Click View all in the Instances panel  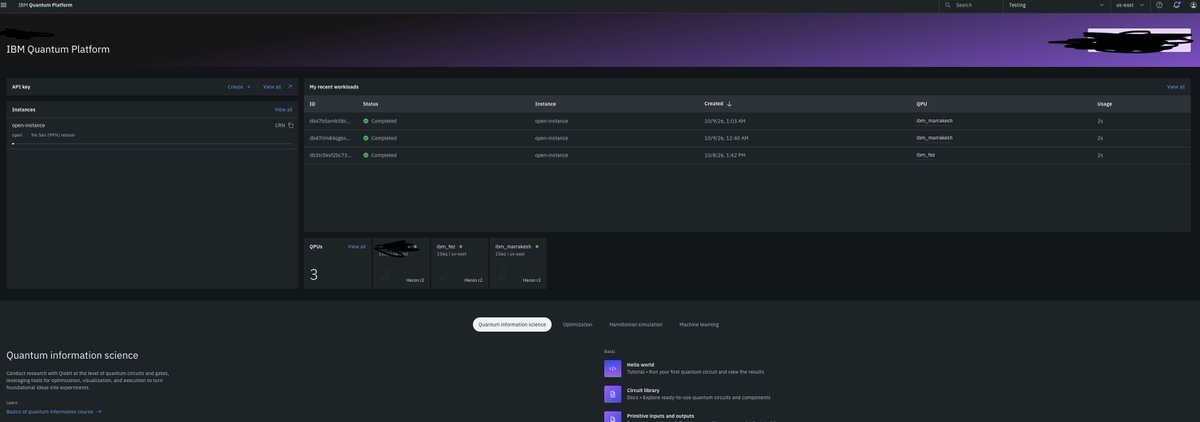pyautogui.click(x=283, y=109)
